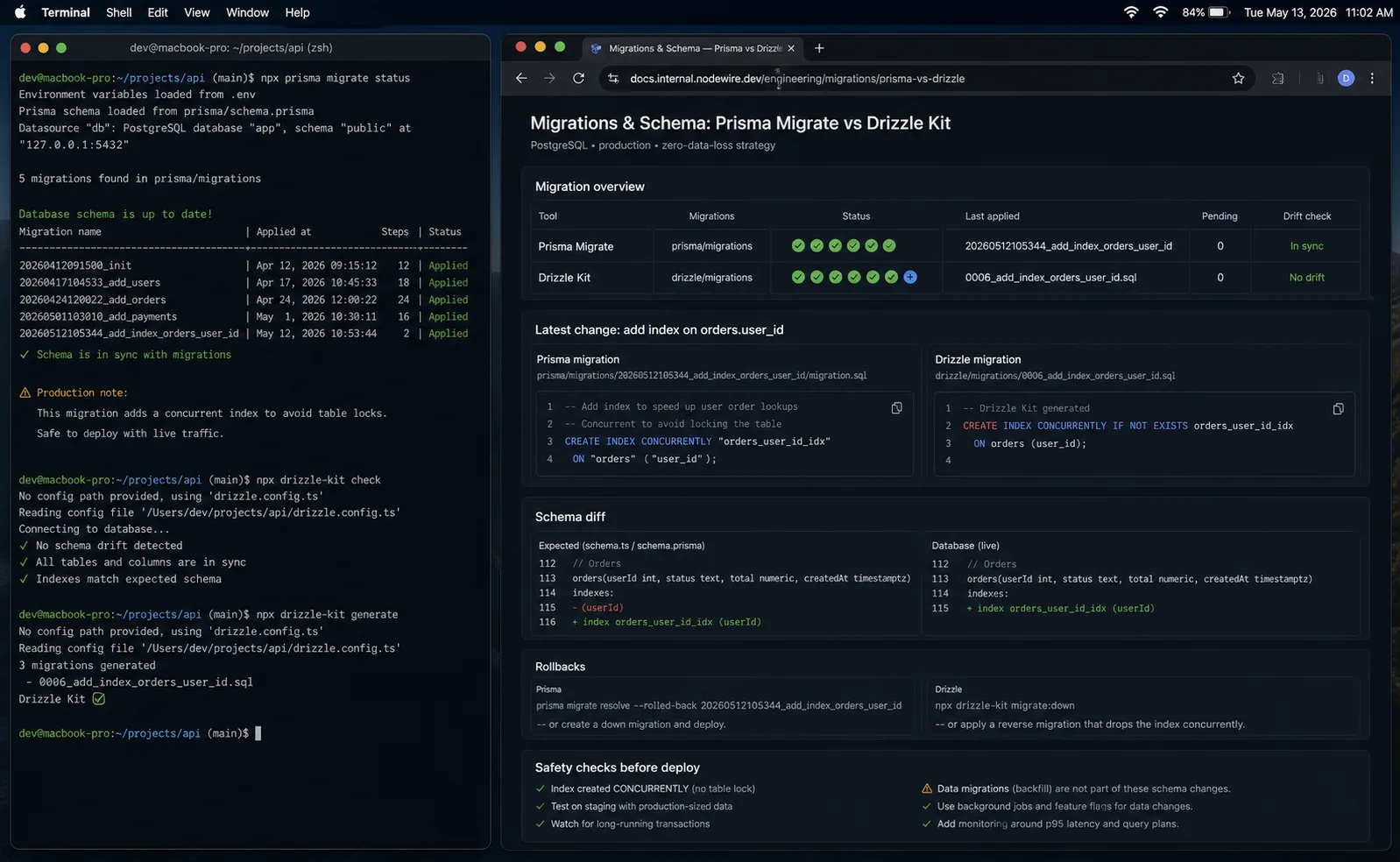Click the Drizzle Kit table row label
The width and height of the screenshot is (1400, 862).
point(564,278)
